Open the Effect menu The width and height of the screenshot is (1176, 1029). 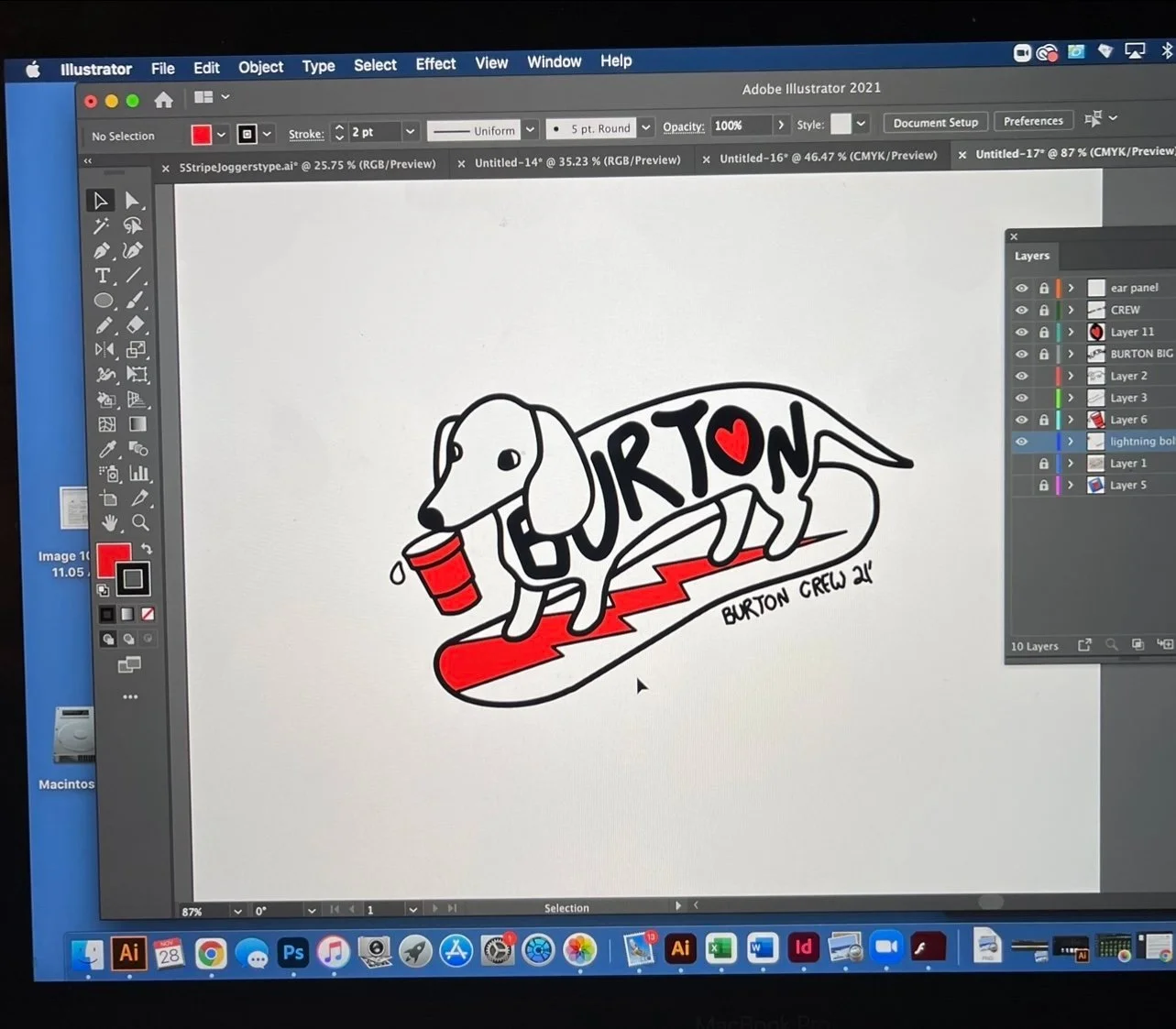pyautogui.click(x=435, y=64)
